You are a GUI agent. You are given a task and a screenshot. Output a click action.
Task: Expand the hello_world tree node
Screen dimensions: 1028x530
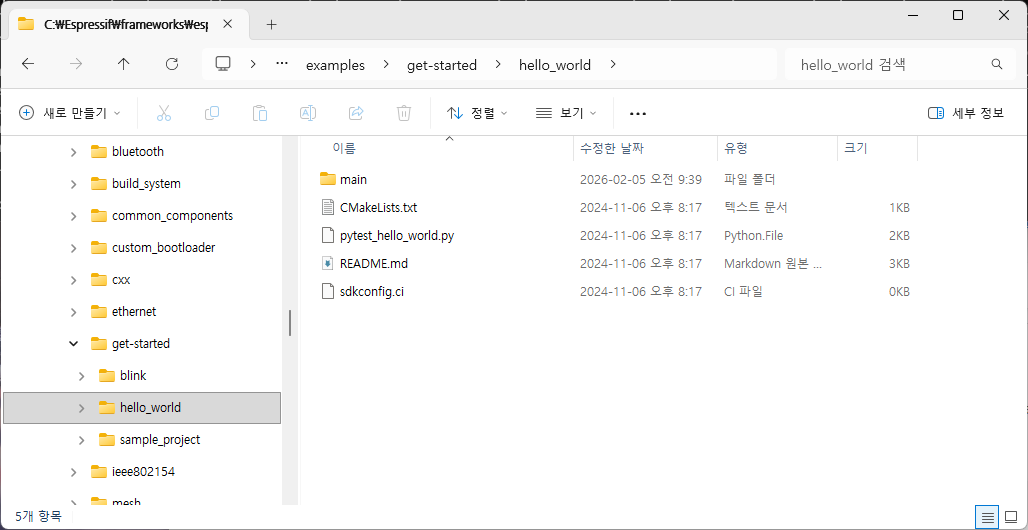tap(81, 408)
